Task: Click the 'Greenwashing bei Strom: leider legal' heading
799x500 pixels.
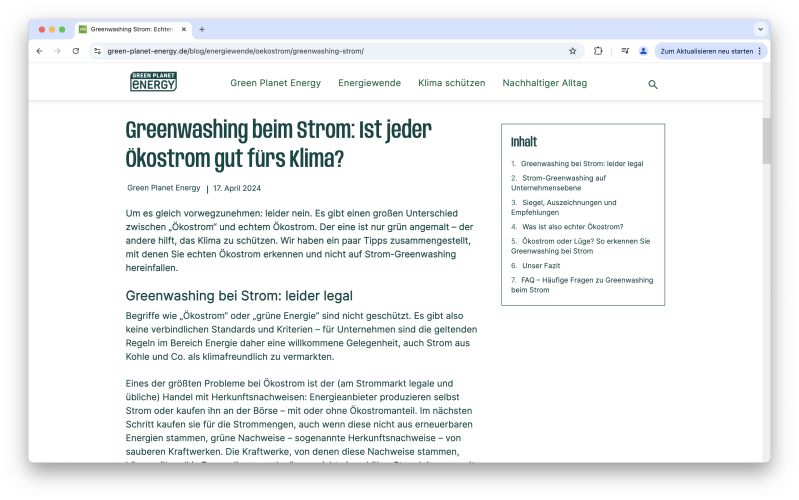Action: coord(239,296)
